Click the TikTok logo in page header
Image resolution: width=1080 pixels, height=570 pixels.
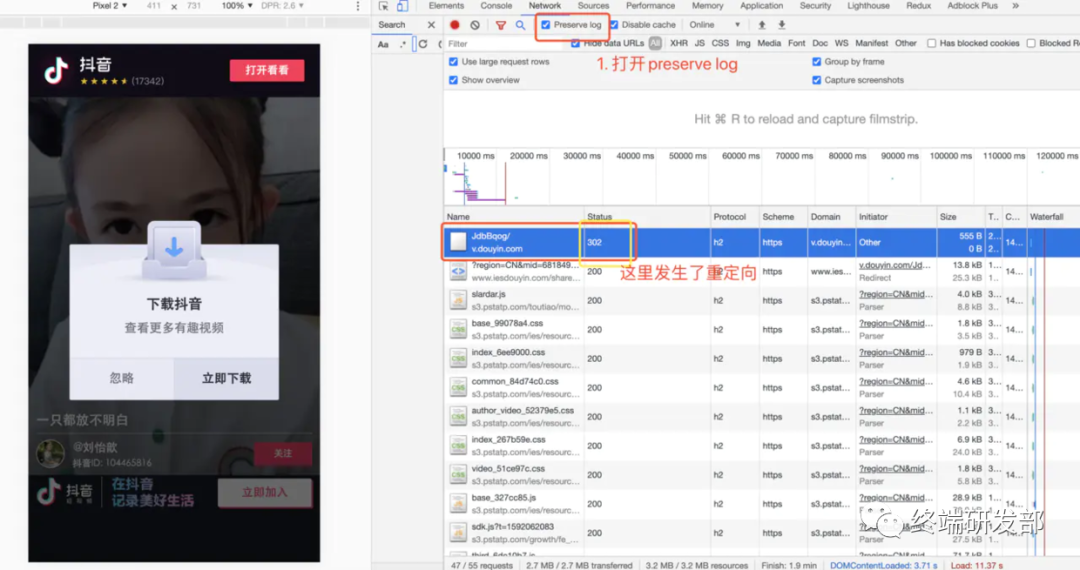[x=56, y=70]
